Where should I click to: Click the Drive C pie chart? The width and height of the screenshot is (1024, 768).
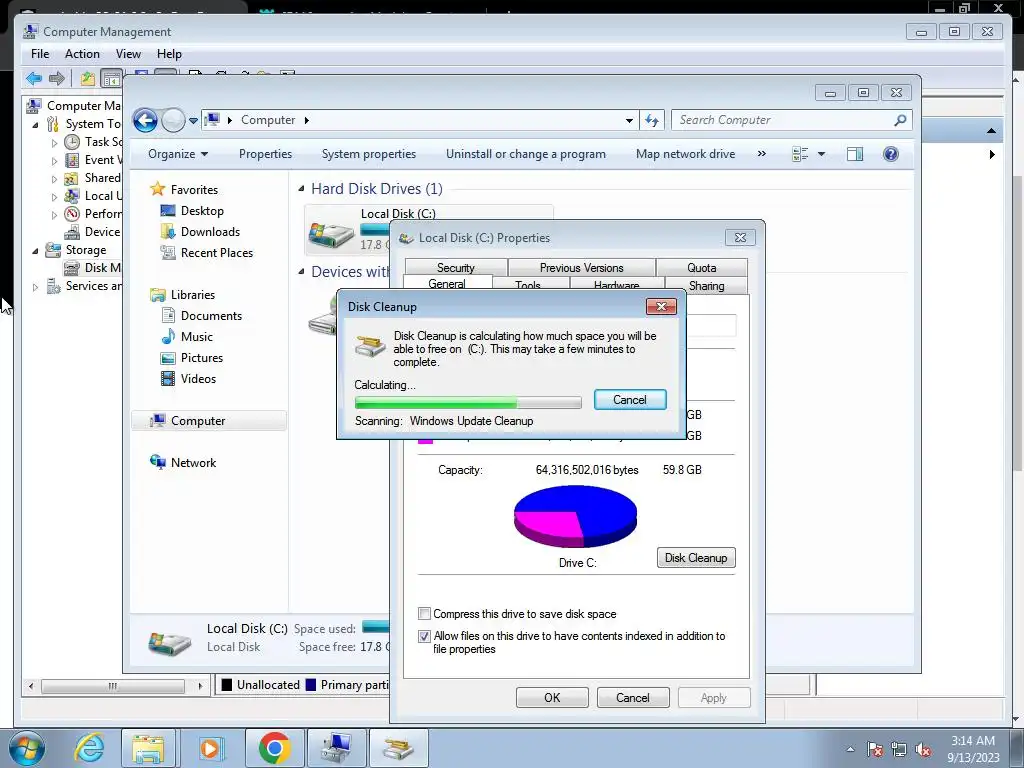575,516
